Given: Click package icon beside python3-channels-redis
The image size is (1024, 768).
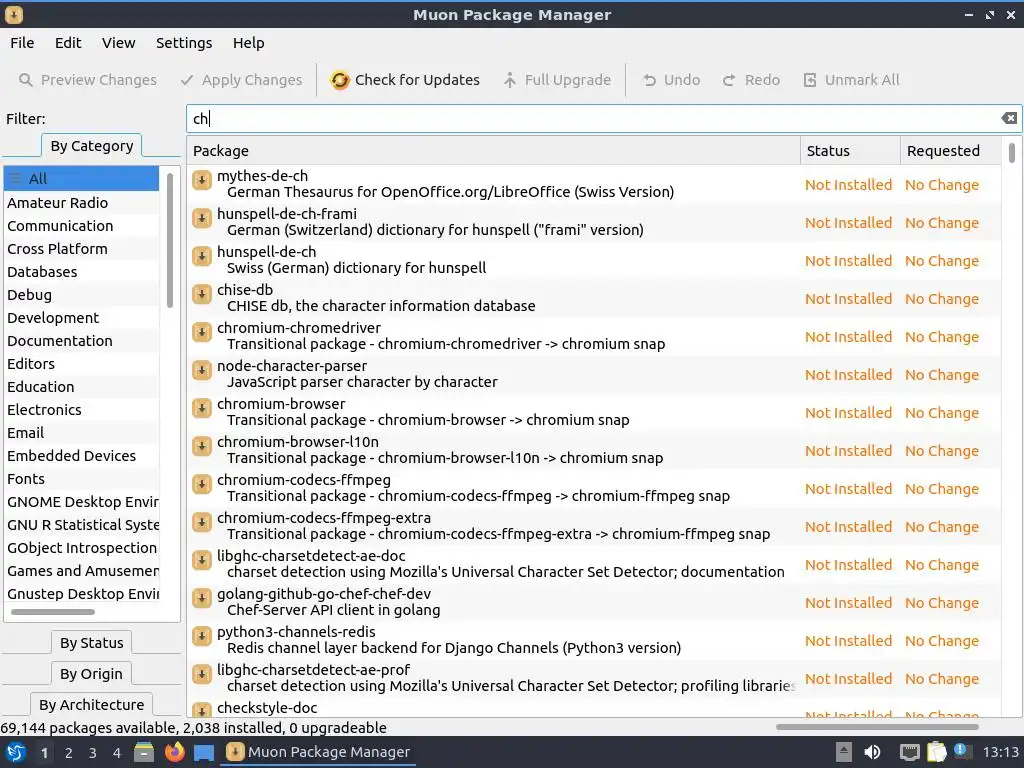Looking at the screenshot, I should [x=202, y=635].
